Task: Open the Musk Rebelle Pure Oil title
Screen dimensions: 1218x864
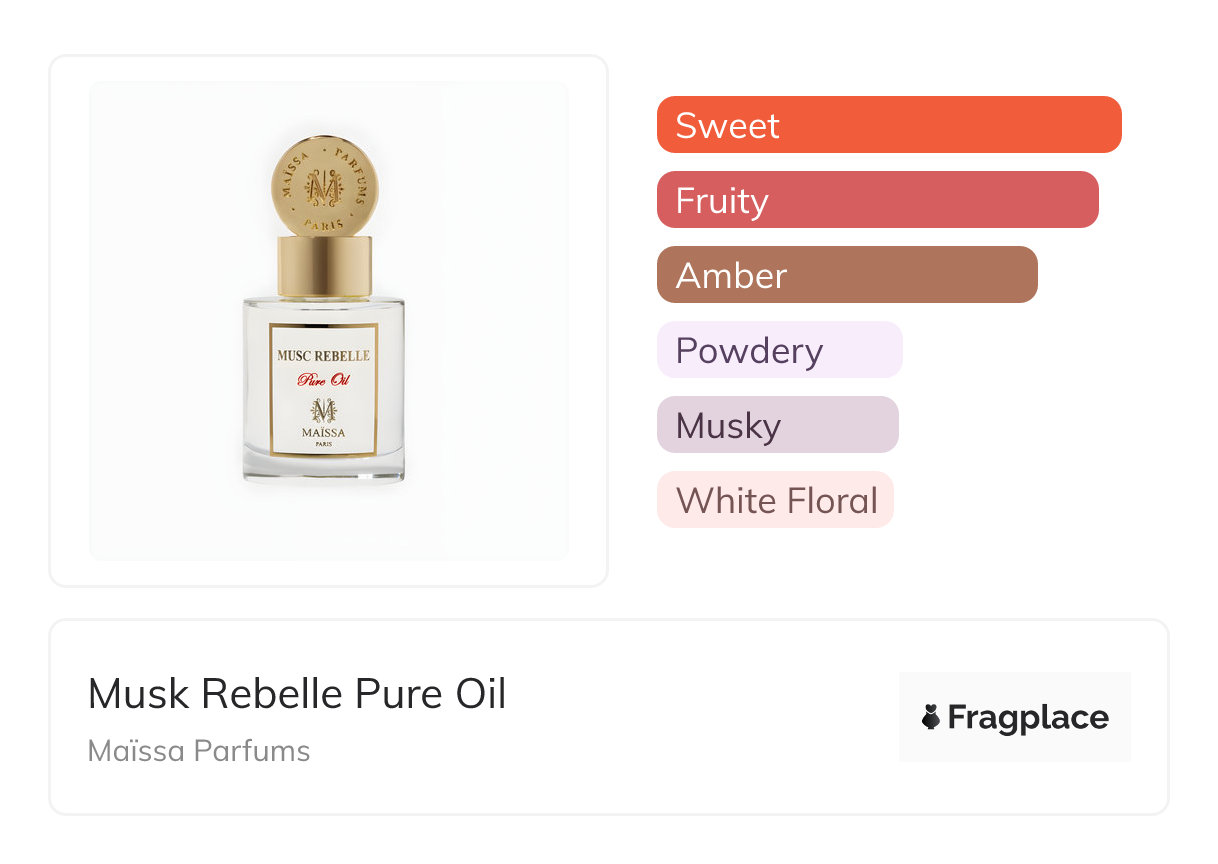Action: point(297,694)
